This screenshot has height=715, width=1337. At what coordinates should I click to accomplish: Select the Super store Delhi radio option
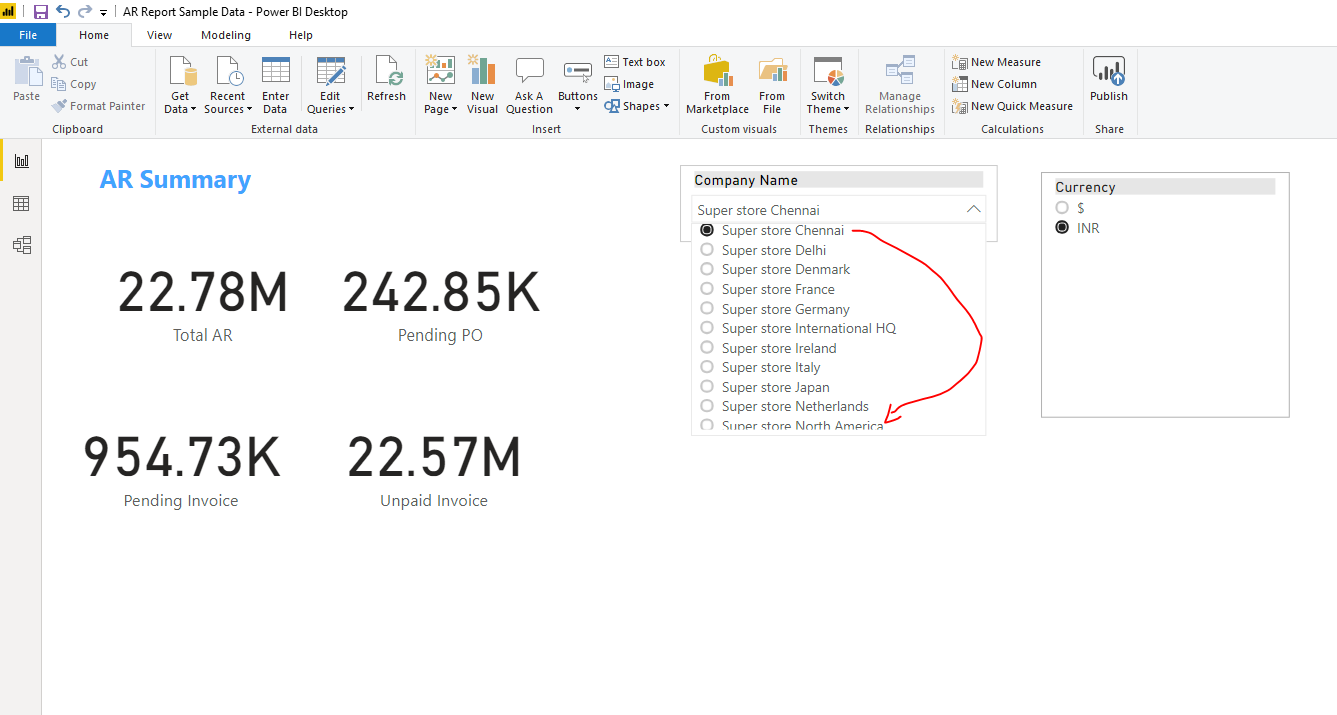707,250
